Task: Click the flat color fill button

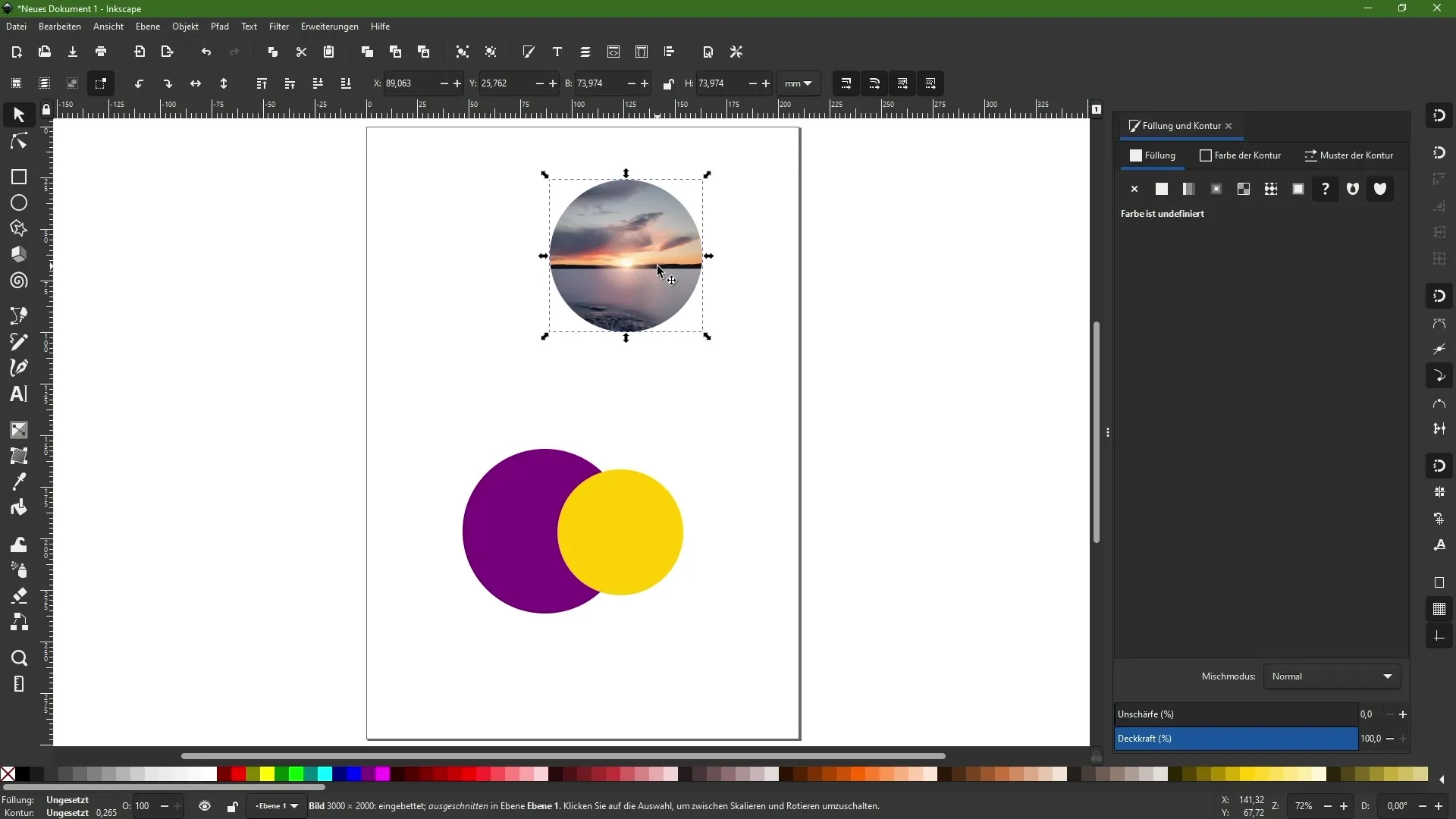Action: coord(1162,189)
